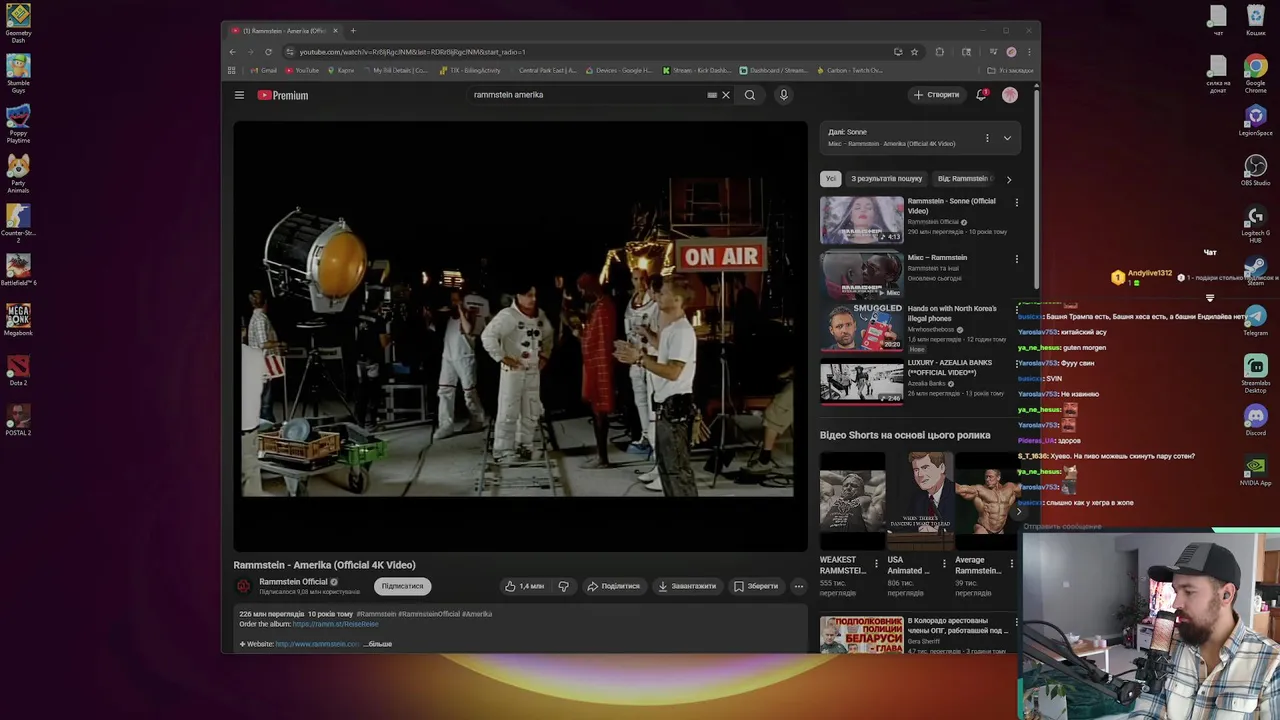The width and height of the screenshot is (1280, 720).
Task: Open options for the mix playlist panel
Action: pos(987,138)
